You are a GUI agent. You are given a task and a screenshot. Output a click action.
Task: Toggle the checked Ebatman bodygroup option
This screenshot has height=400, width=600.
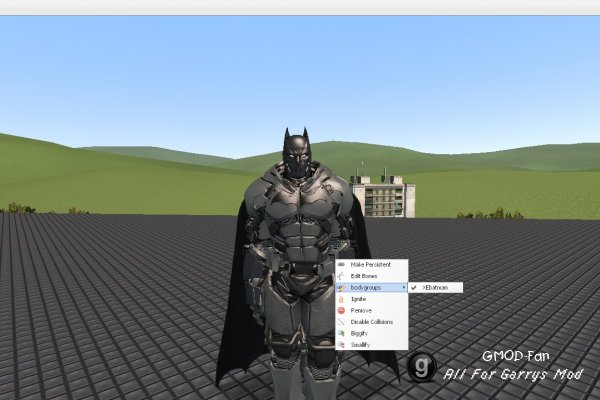click(x=435, y=287)
